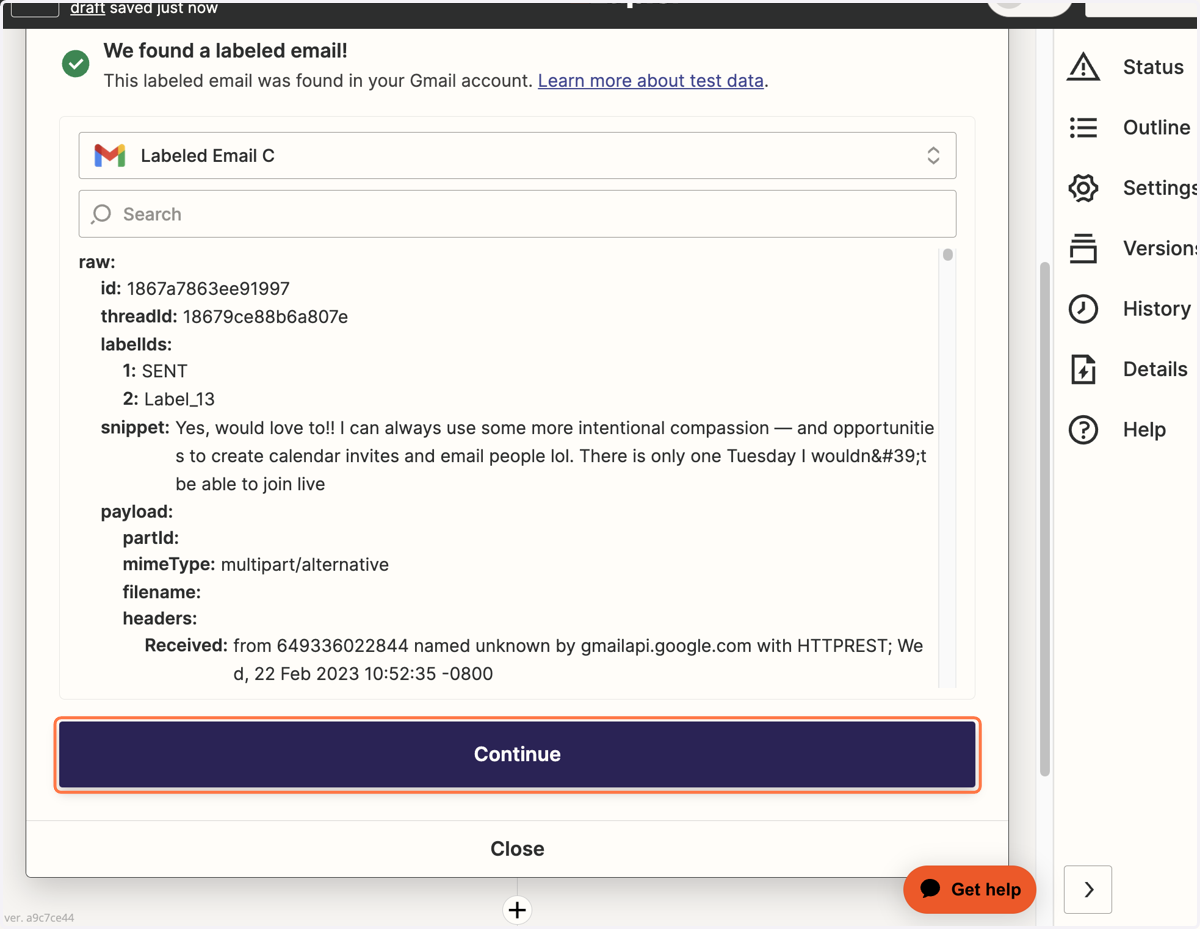Click the raw field label
1200x929 pixels.
tap(97, 262)
